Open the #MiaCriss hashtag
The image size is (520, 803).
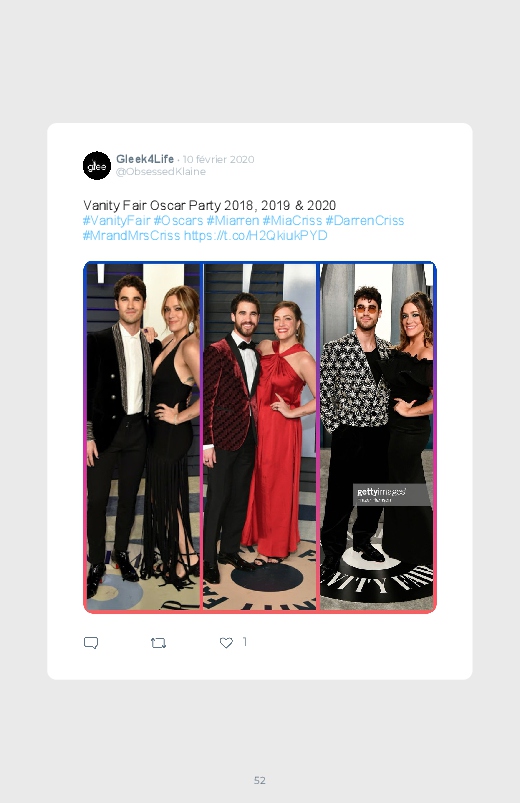(x=292, y=220)
